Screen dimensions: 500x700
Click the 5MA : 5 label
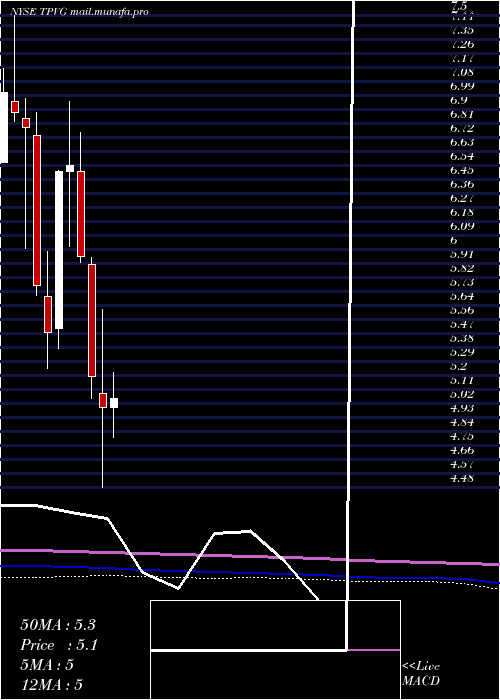click(47, 665)
